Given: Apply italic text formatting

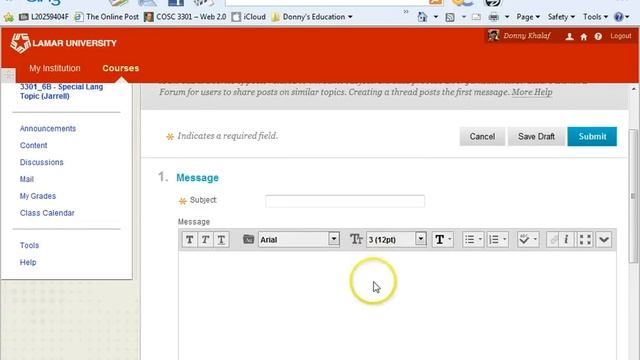Looking at the screenshot, I should (x=205, y=240).
